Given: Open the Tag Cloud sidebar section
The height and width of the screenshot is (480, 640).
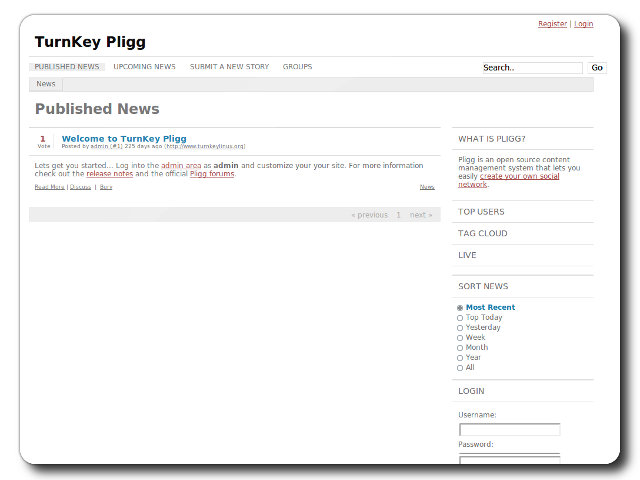Looking at the screenshot, I should (482, 233).
